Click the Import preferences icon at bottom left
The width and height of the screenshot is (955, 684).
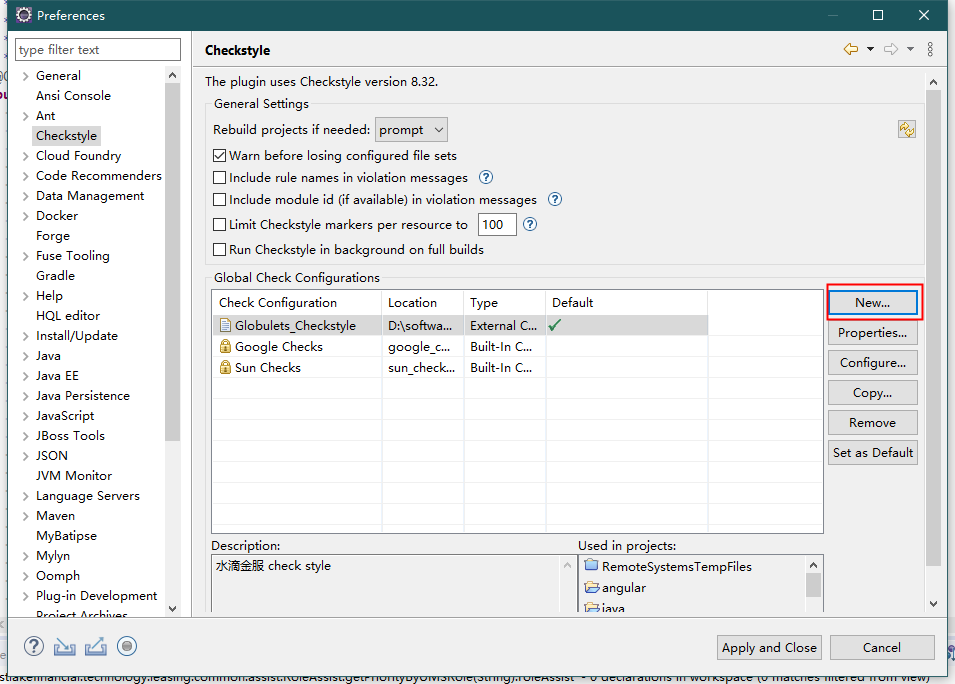coord(63,646)
